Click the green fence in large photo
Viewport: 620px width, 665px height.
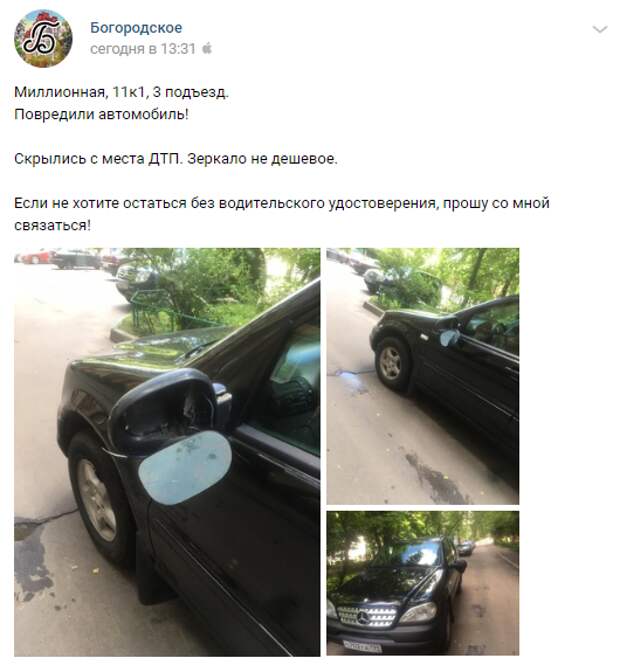click(x=157, y=312)
